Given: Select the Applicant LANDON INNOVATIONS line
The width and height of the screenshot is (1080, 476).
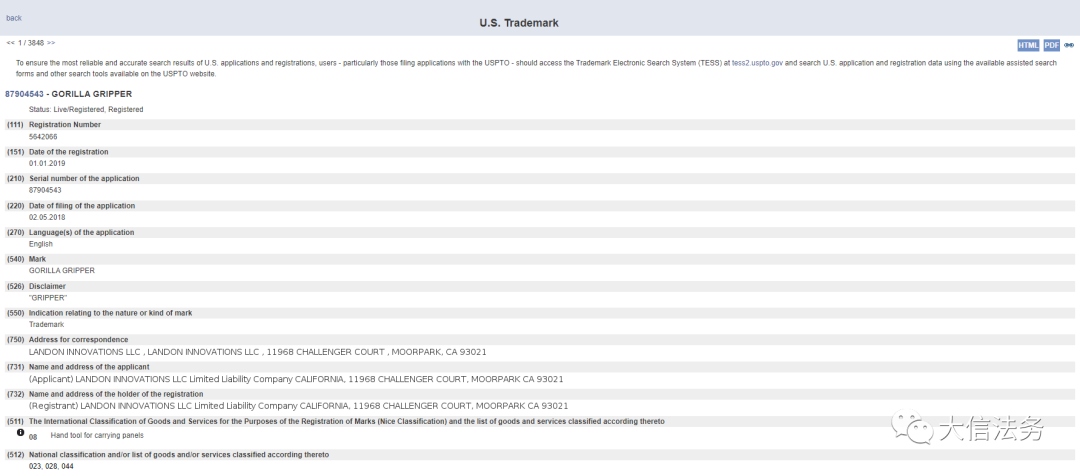Looking at the screenshot, I should pos(296,379).
